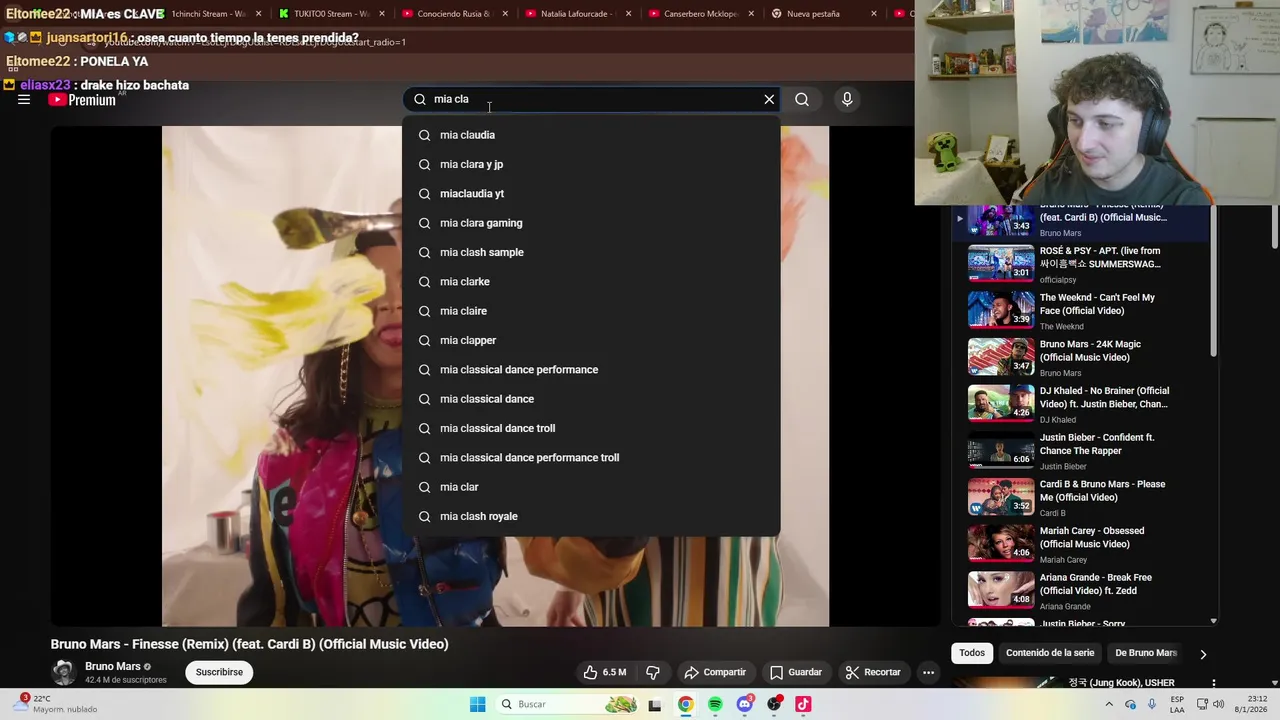Open the Windows Start menu

(478, 705)
